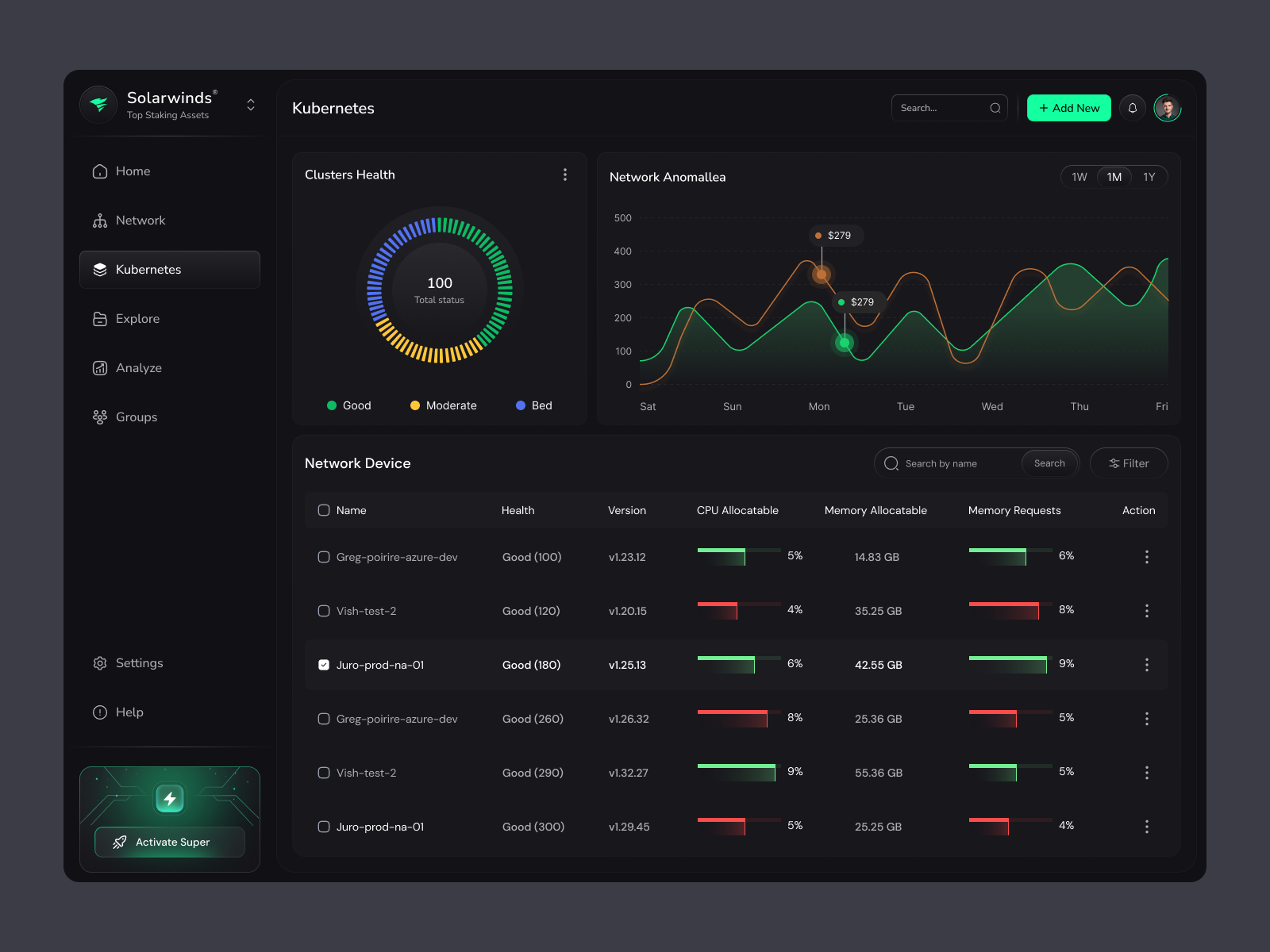Screen dimensions: 1270x952
Task: Click the Groups cluster icon
Action: [x=100, y=417]
